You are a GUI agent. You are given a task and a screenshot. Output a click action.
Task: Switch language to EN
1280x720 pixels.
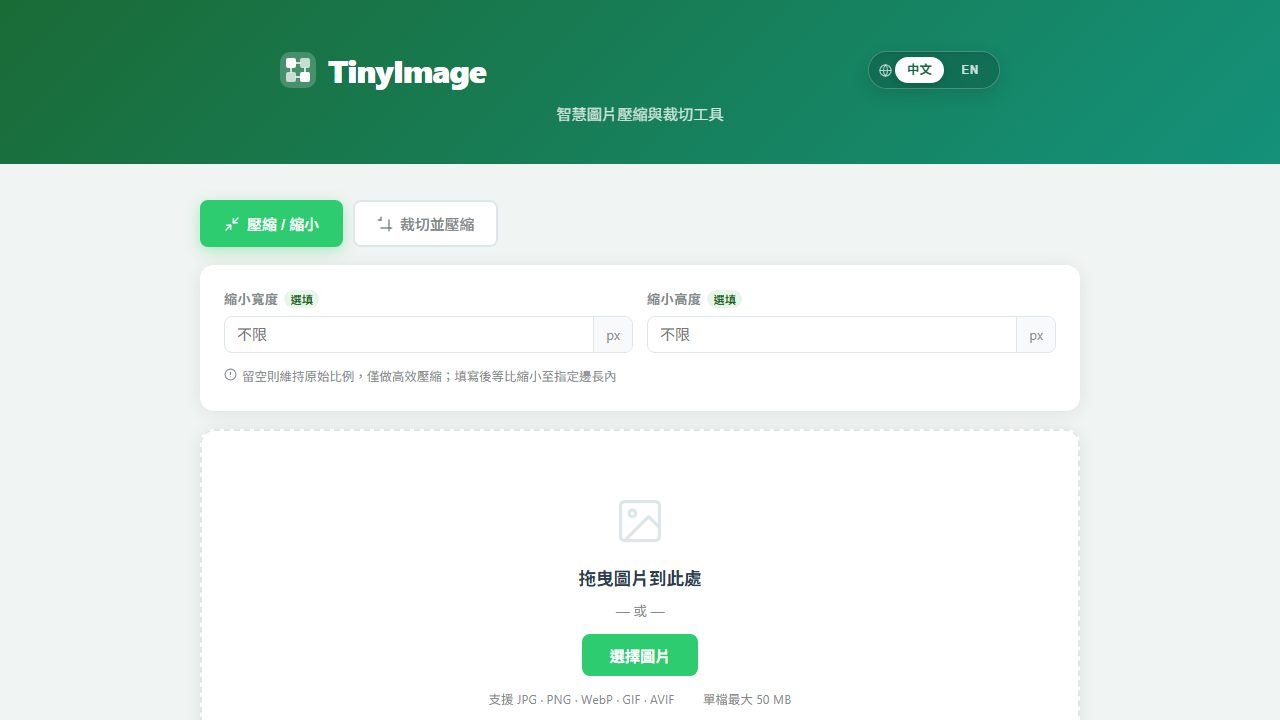point(970,70)
